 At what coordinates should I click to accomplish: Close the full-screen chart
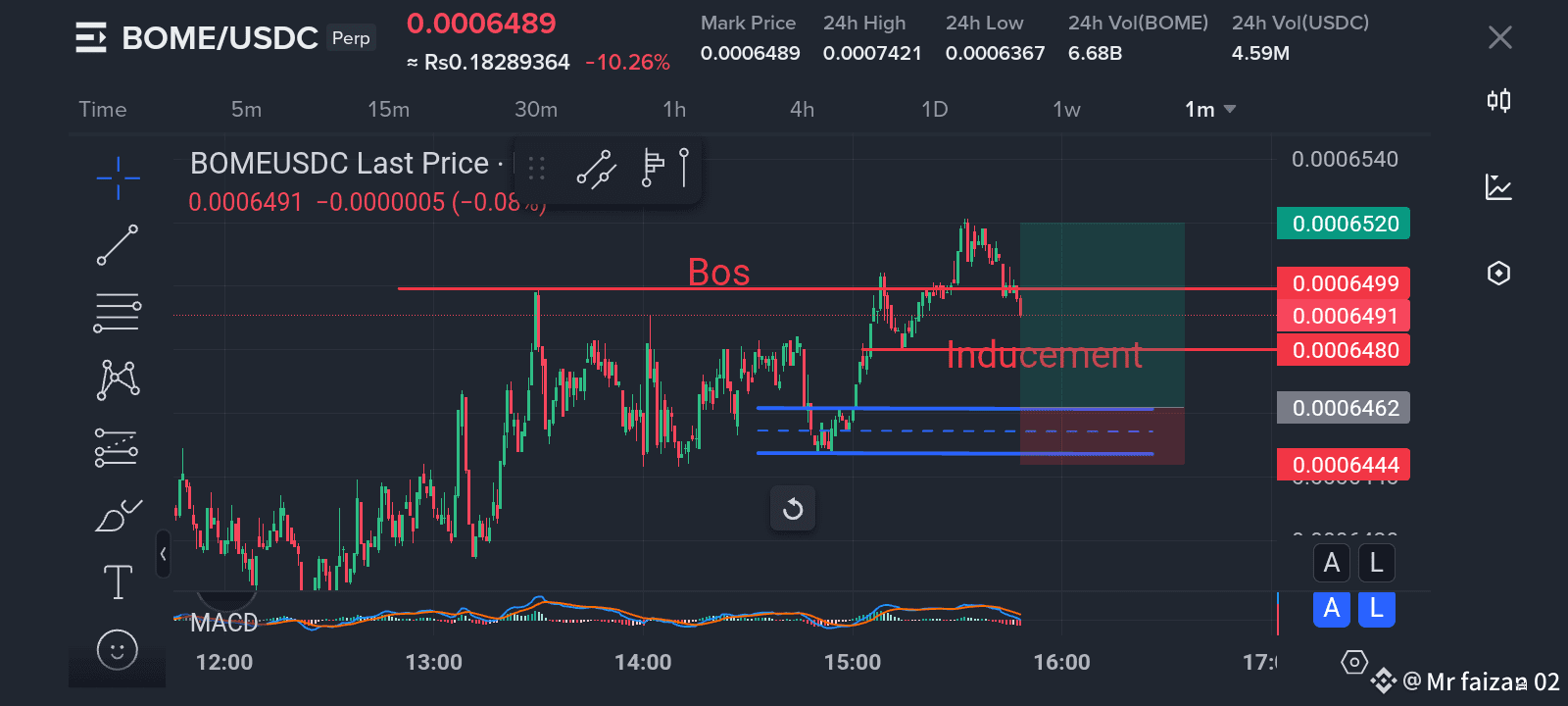(1499, 38)
